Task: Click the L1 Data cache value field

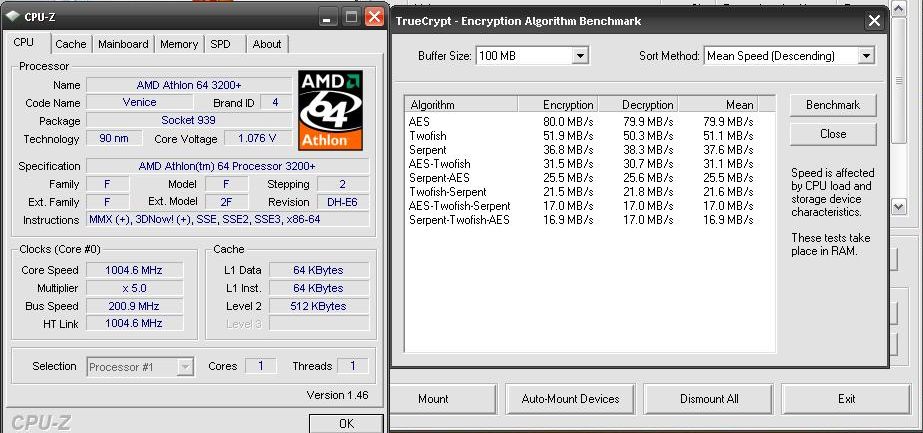Action: tap(318, 270)
